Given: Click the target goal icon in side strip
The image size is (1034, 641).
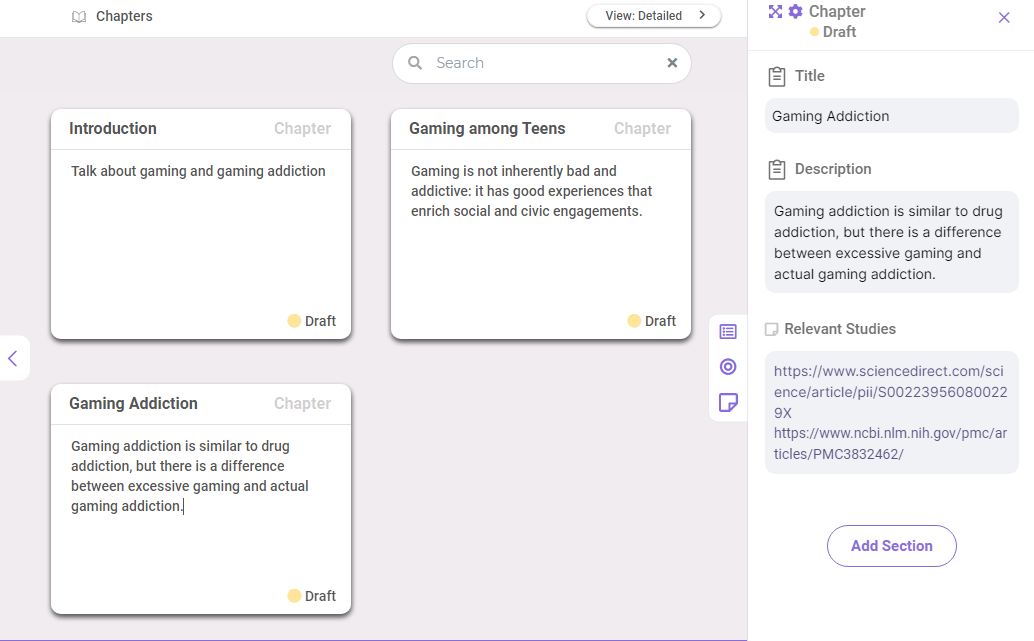Looking at the screenshot, I should pyautogui.click(x=728, y=367).
